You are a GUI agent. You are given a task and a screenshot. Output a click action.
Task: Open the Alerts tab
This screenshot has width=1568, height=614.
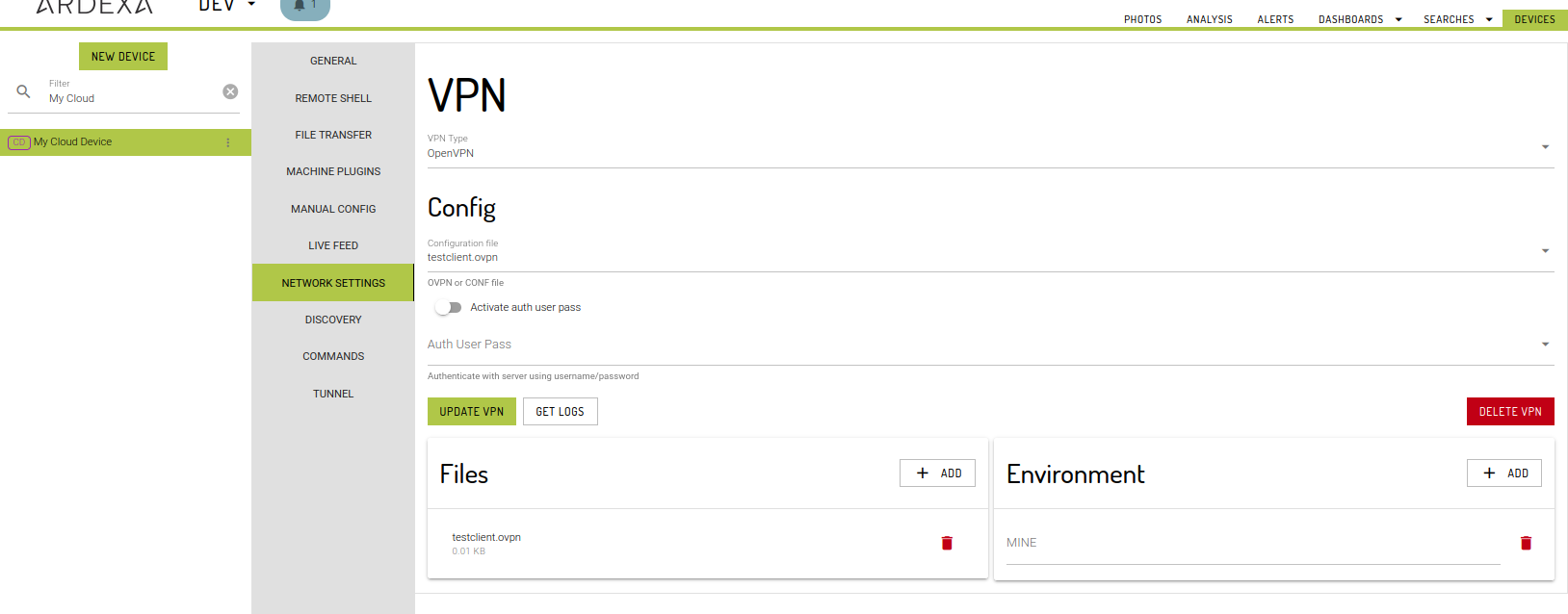point(1275,19)
